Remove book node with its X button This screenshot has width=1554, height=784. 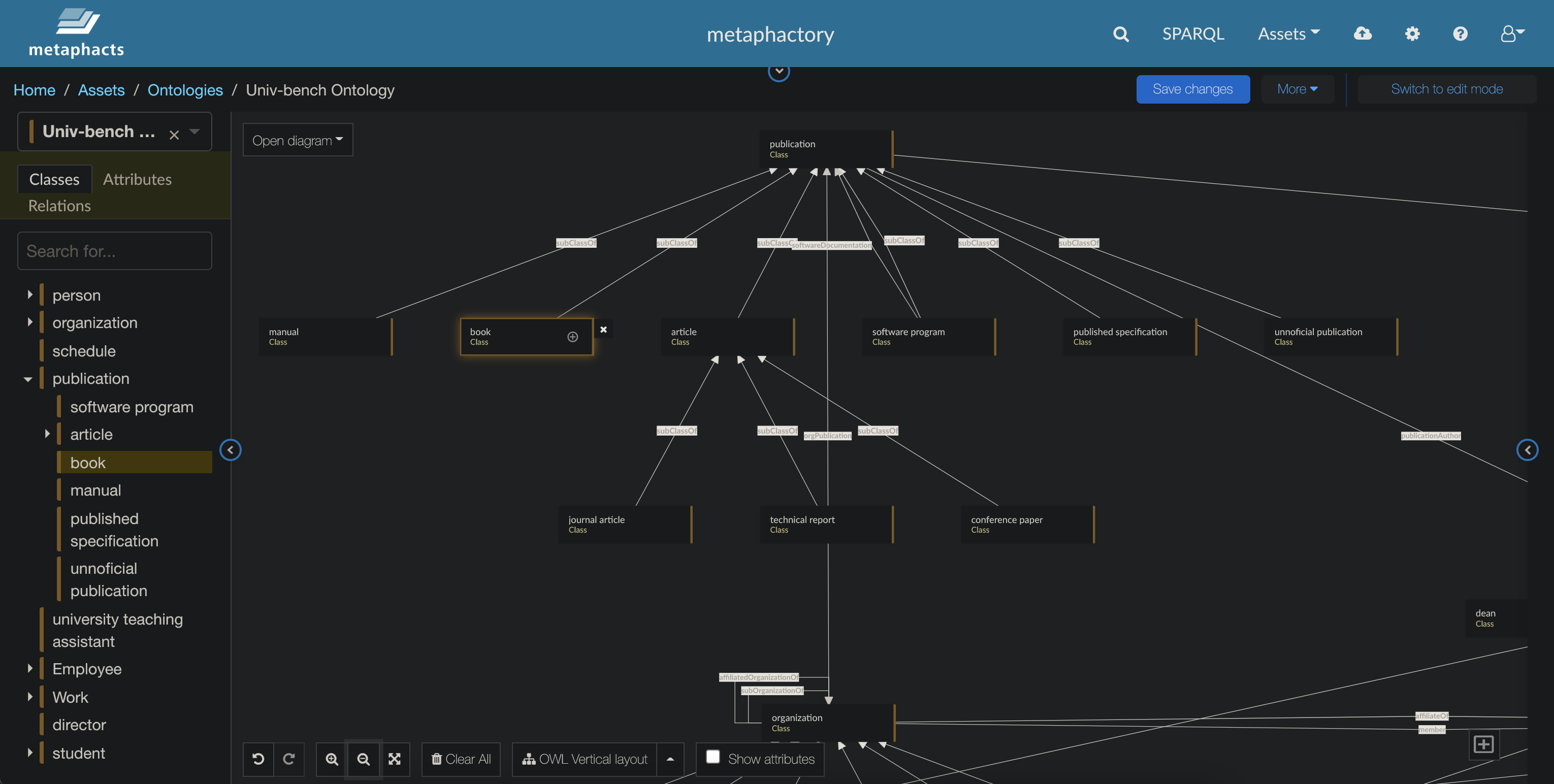click(x=603, y=329)
